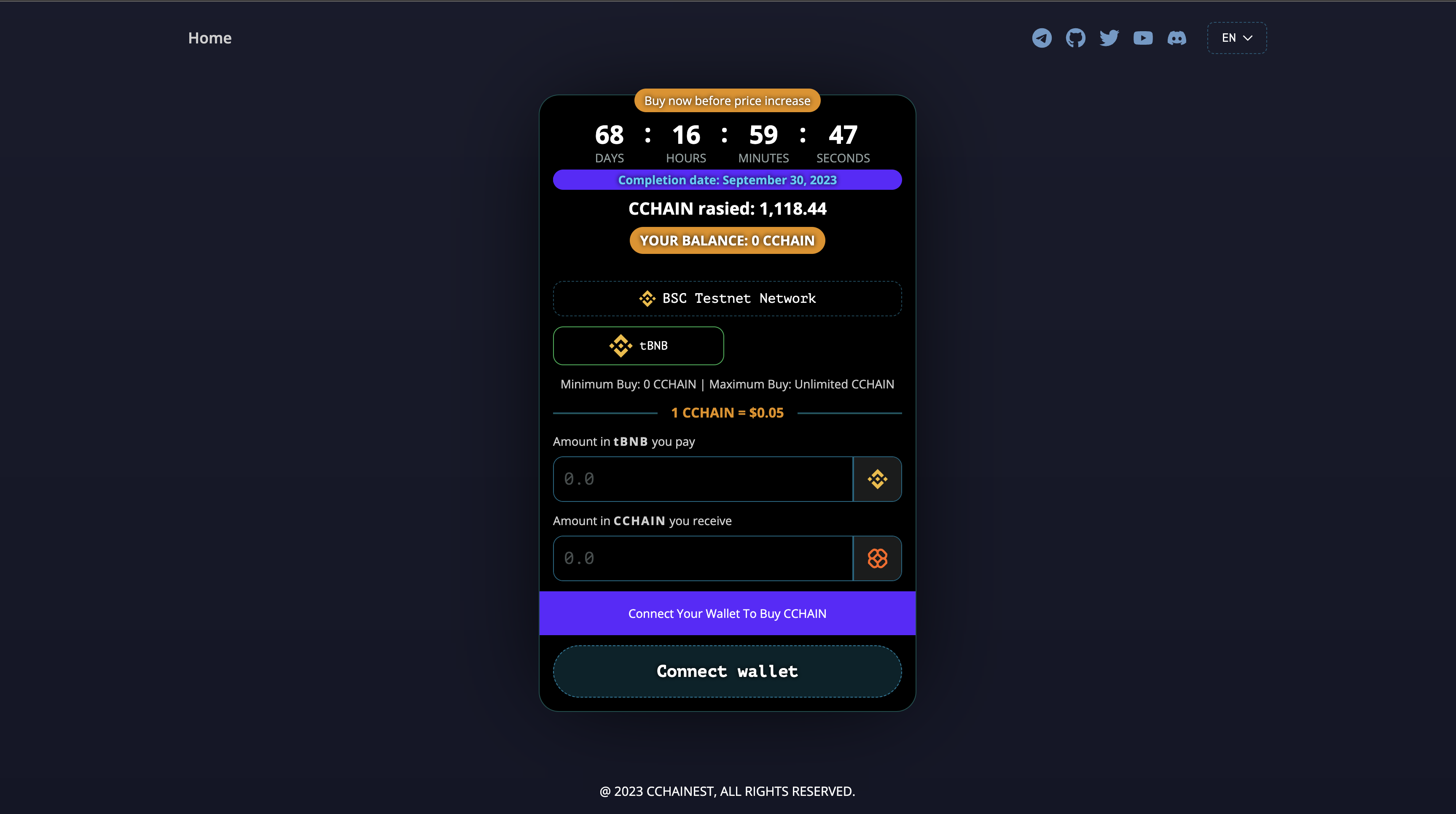Click Connect wallet button
The image size is (1456, 814).
coord(727,671)
